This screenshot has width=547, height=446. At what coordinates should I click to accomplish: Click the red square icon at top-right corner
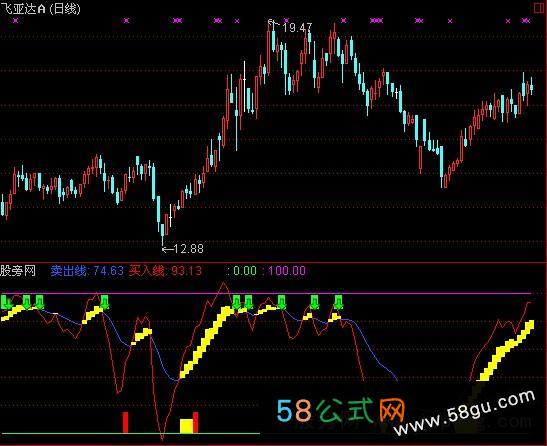coord(539,8)
